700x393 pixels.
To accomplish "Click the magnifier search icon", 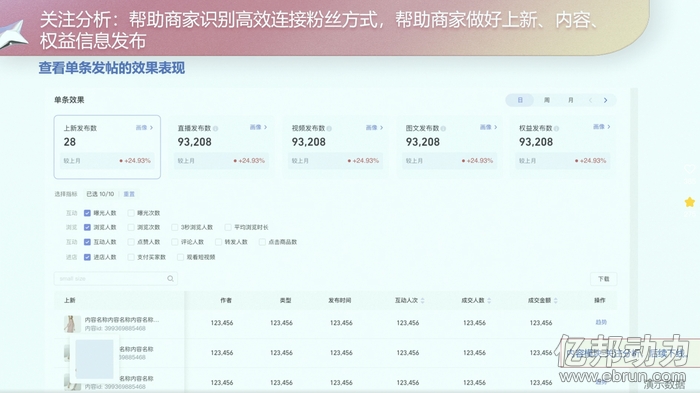I will pyautogui.click(x=170, y=279).
